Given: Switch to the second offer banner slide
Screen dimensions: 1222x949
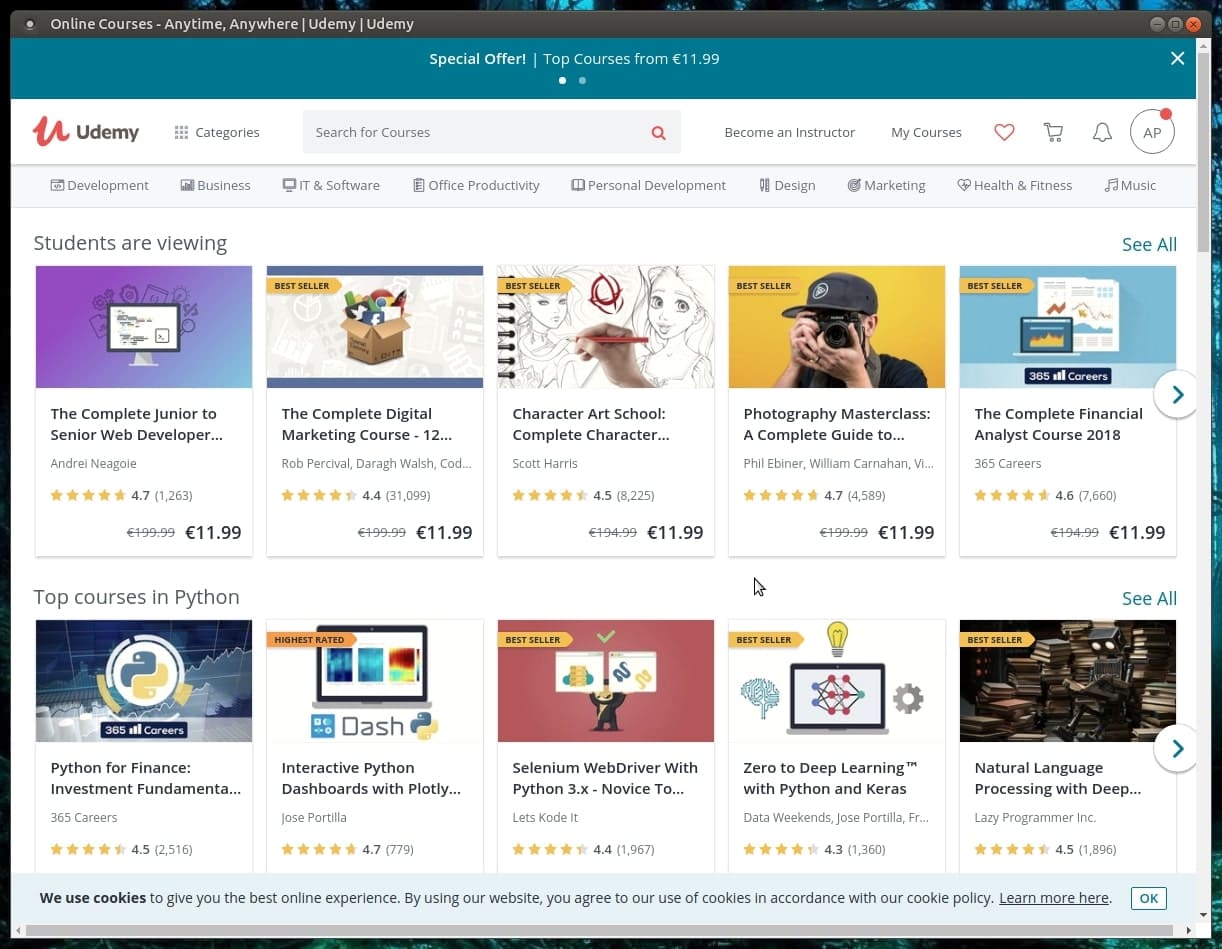Looking at the screenshot, I should pos(583,81).
